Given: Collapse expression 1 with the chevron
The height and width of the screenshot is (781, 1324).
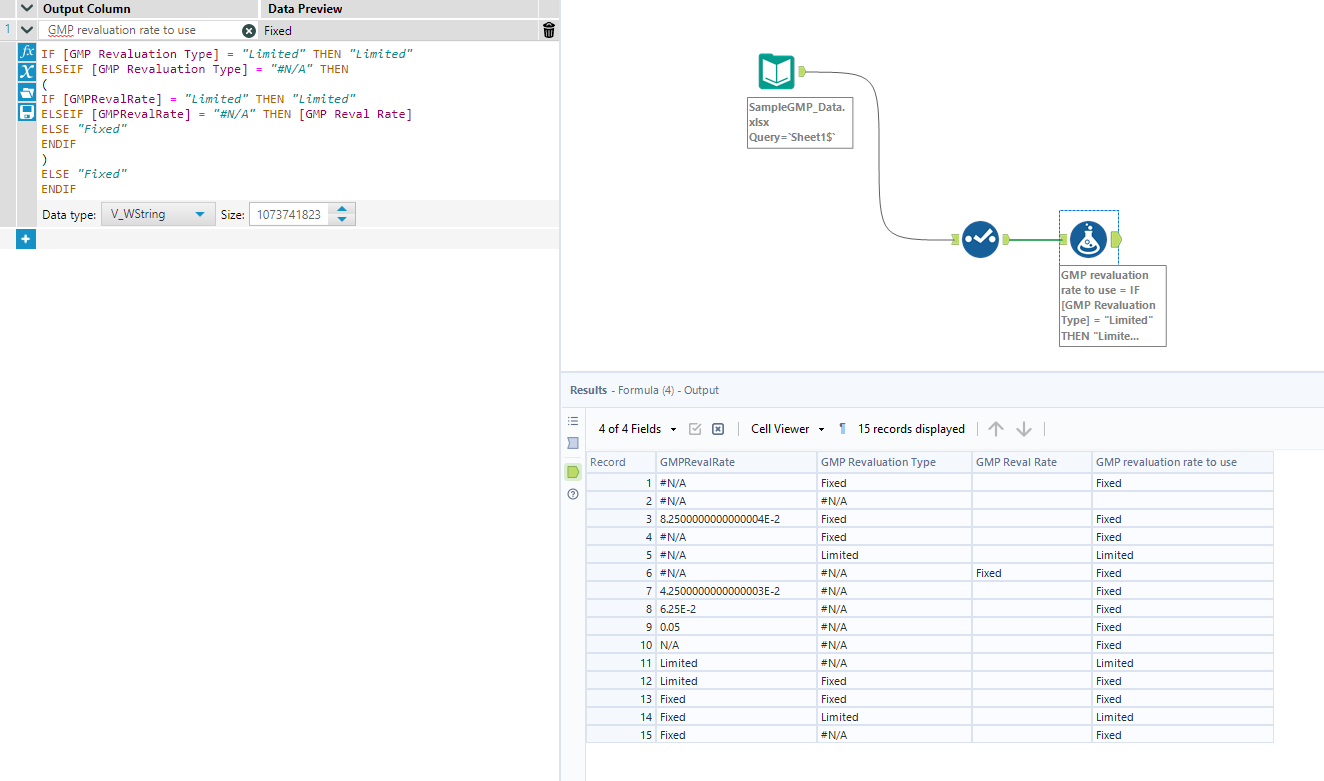Looking at the screenshot, I should (27, 30).
